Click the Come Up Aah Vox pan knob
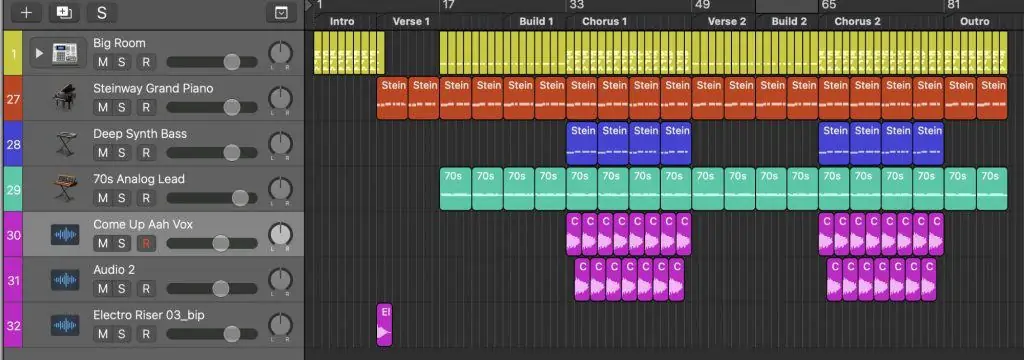This screenshot has width=1024, height=360. 280,235
